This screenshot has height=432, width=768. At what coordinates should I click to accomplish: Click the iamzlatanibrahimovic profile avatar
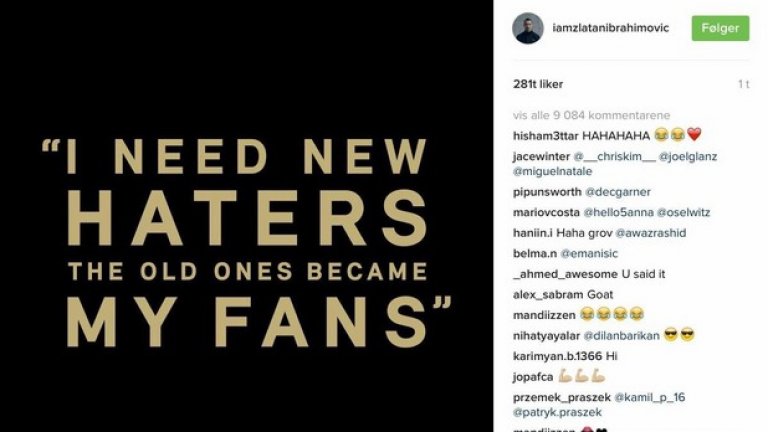pos(527,28)
